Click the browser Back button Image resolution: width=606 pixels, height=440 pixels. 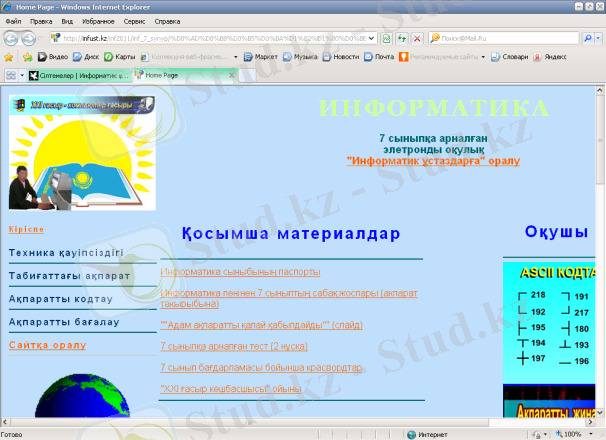click(13, 38)
